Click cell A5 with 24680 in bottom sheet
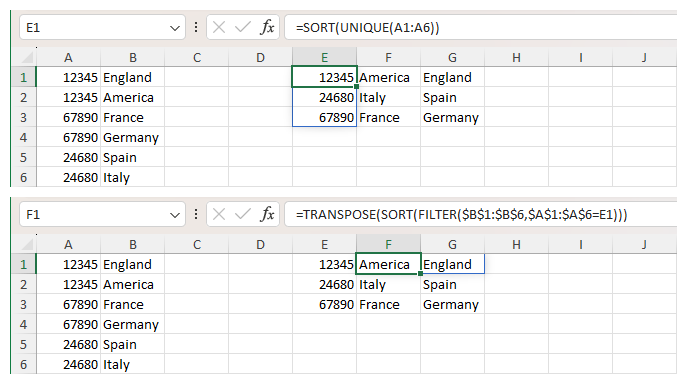This screenshot has width=687, height=384. tap(68, 344)
